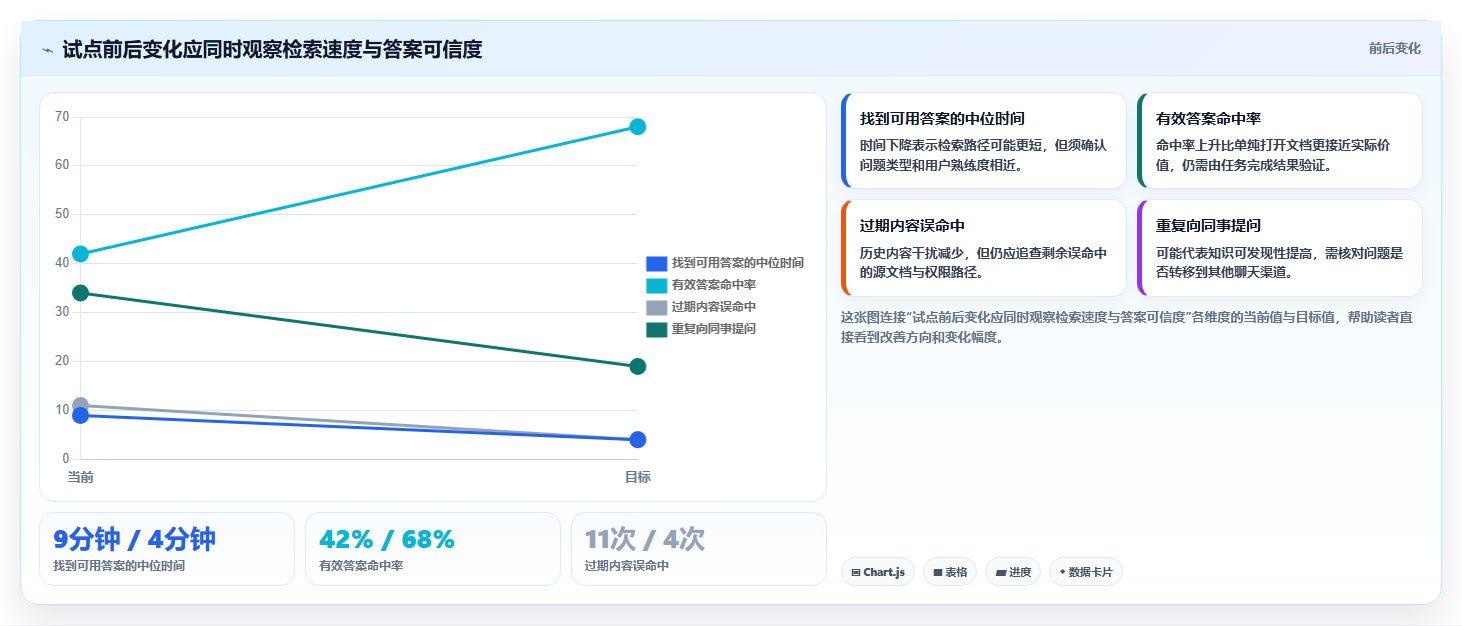This screenshot has height=626, width=1462.
Task: Select the blue 中位时间 point at 目标
Action: [637, 440]
